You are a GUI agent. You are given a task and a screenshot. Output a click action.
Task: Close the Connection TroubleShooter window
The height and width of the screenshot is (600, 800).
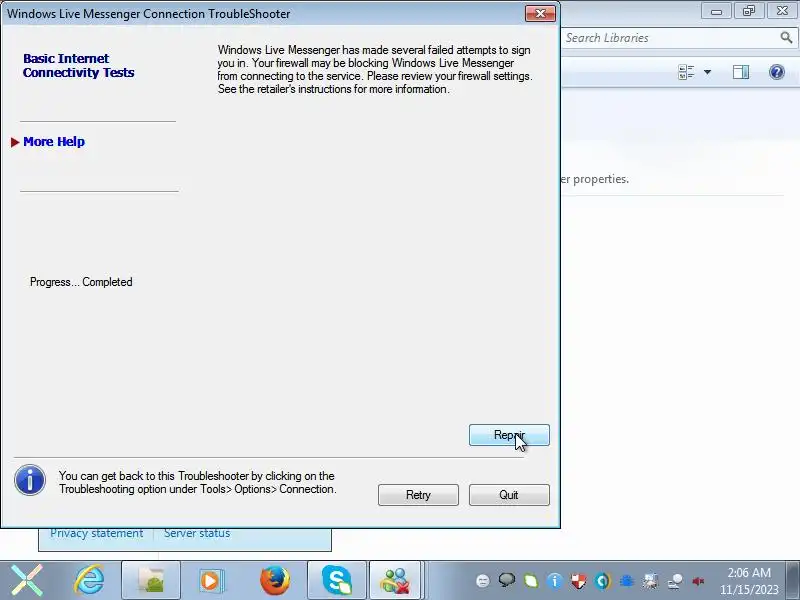tap(540, 13)
